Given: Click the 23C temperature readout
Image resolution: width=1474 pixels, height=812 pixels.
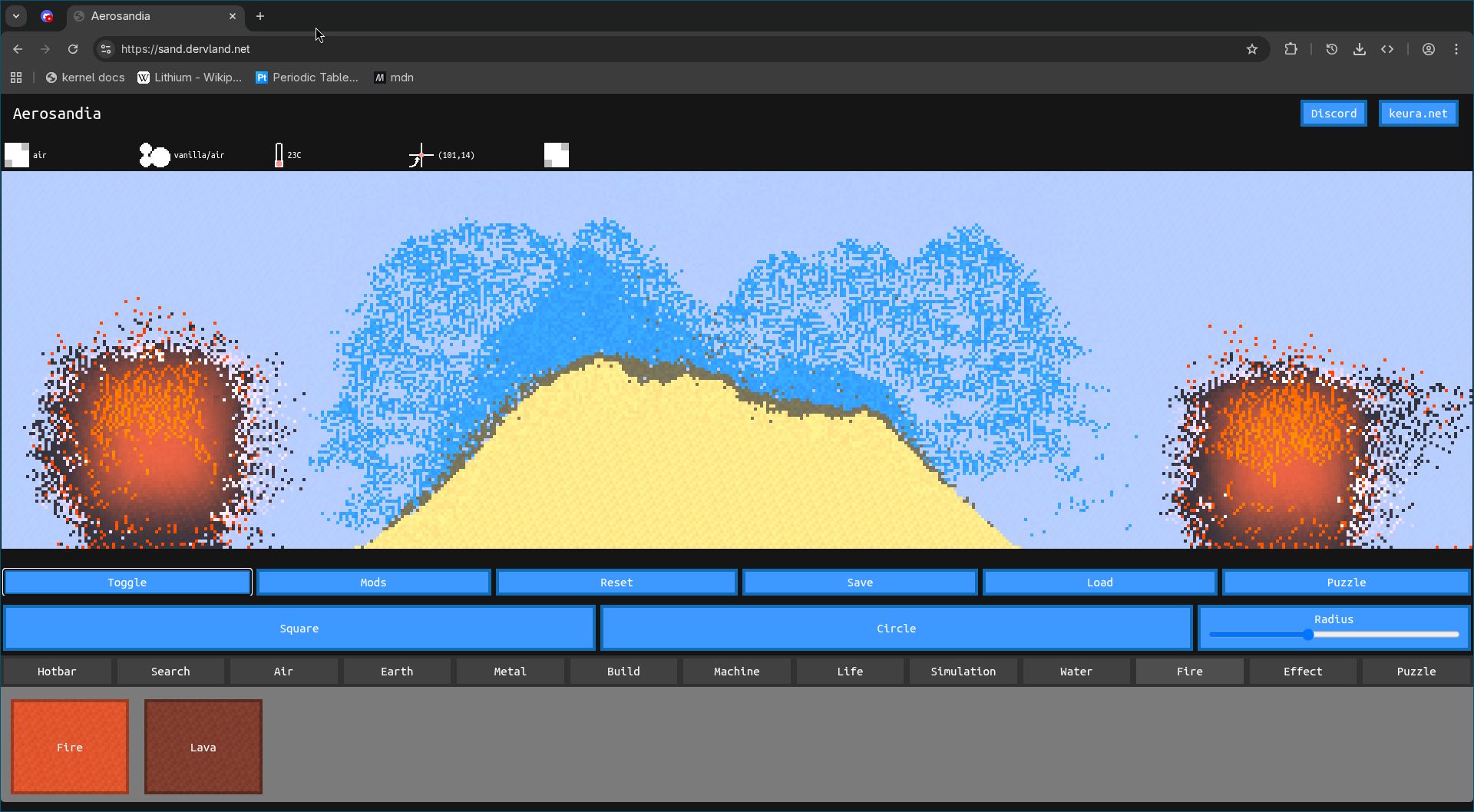Looking at the screenshot, I should pyautogui.click(x=294, y=155).
